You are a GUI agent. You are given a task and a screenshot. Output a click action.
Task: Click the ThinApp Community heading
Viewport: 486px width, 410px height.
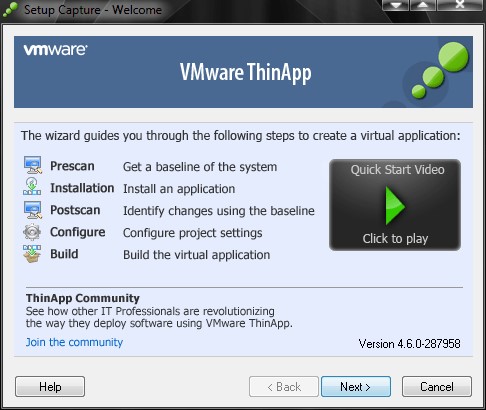(x=83, y=298)
